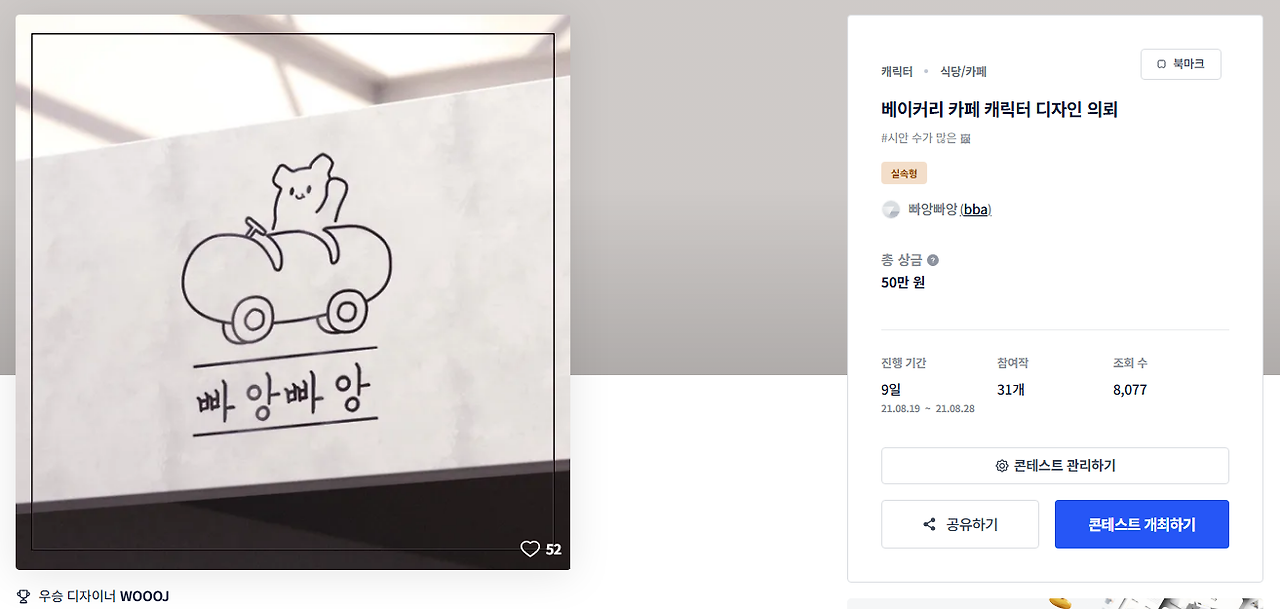Screen dimensions: 1280x609
Task: Toggle the 북마크 bookmark button
Action: point(1181,64)
